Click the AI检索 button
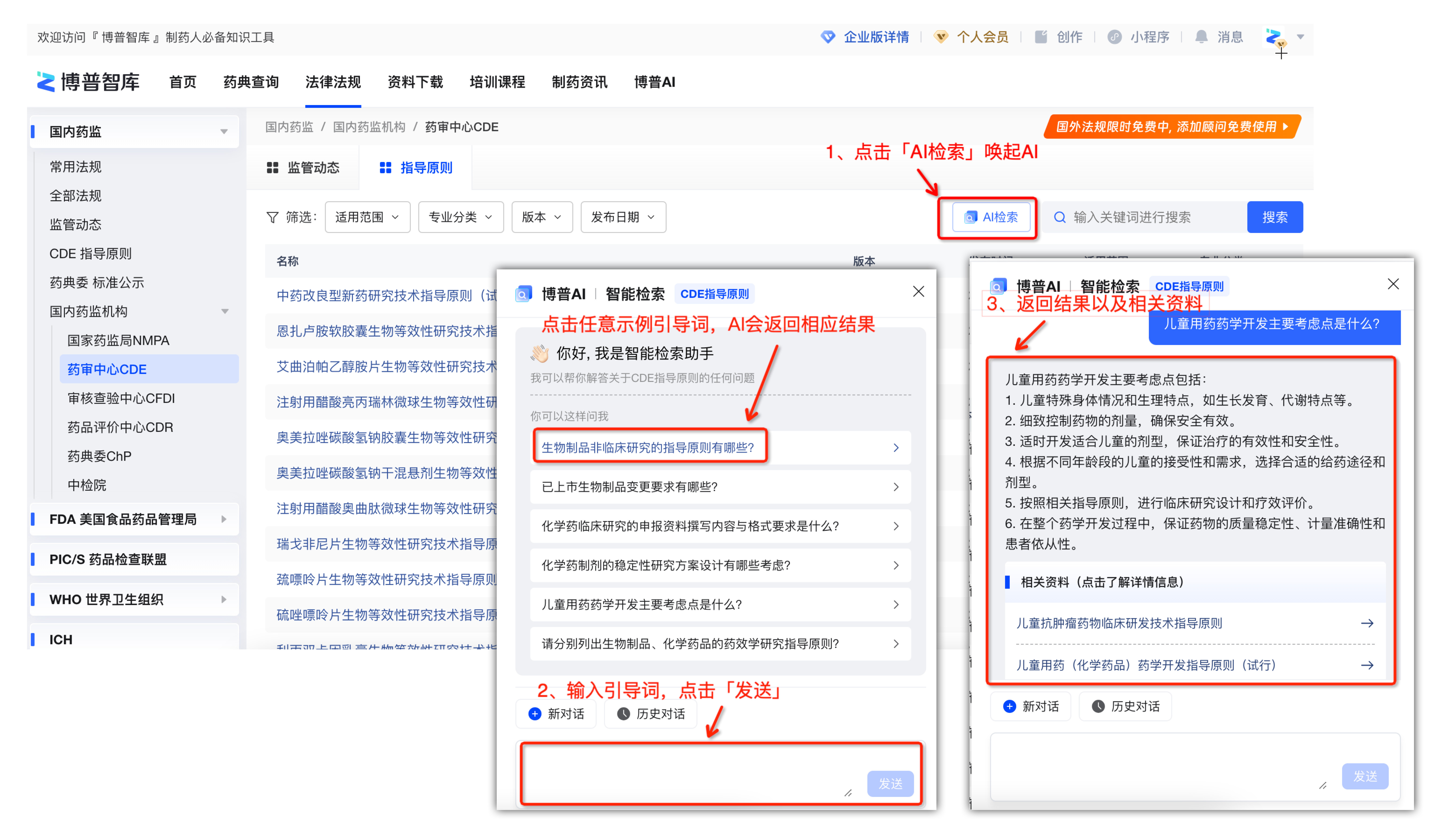1456x831 pixels. [991, 218]
